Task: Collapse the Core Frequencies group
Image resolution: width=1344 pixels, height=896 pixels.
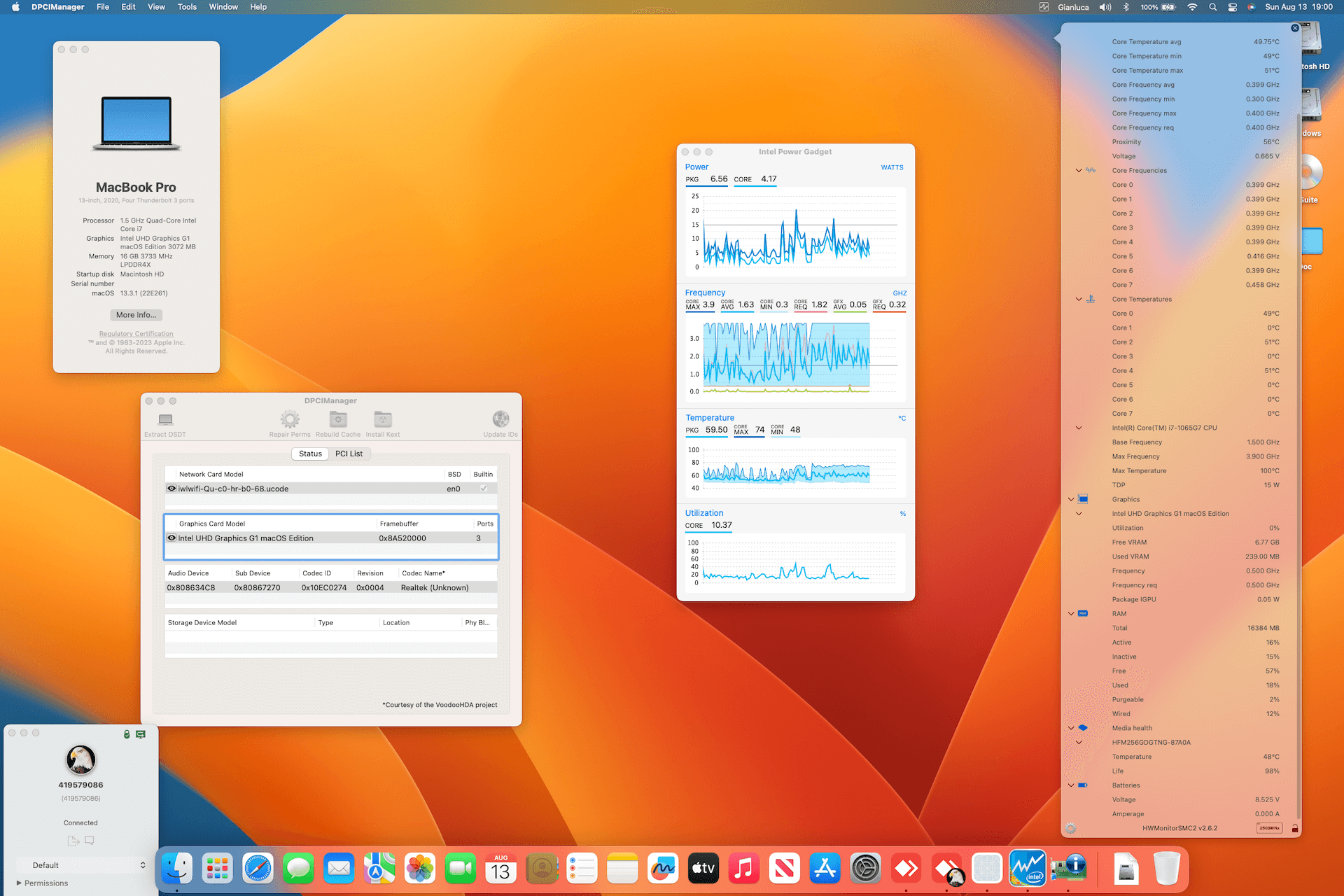Action: pyautogui.click(x=1079, y=171)
